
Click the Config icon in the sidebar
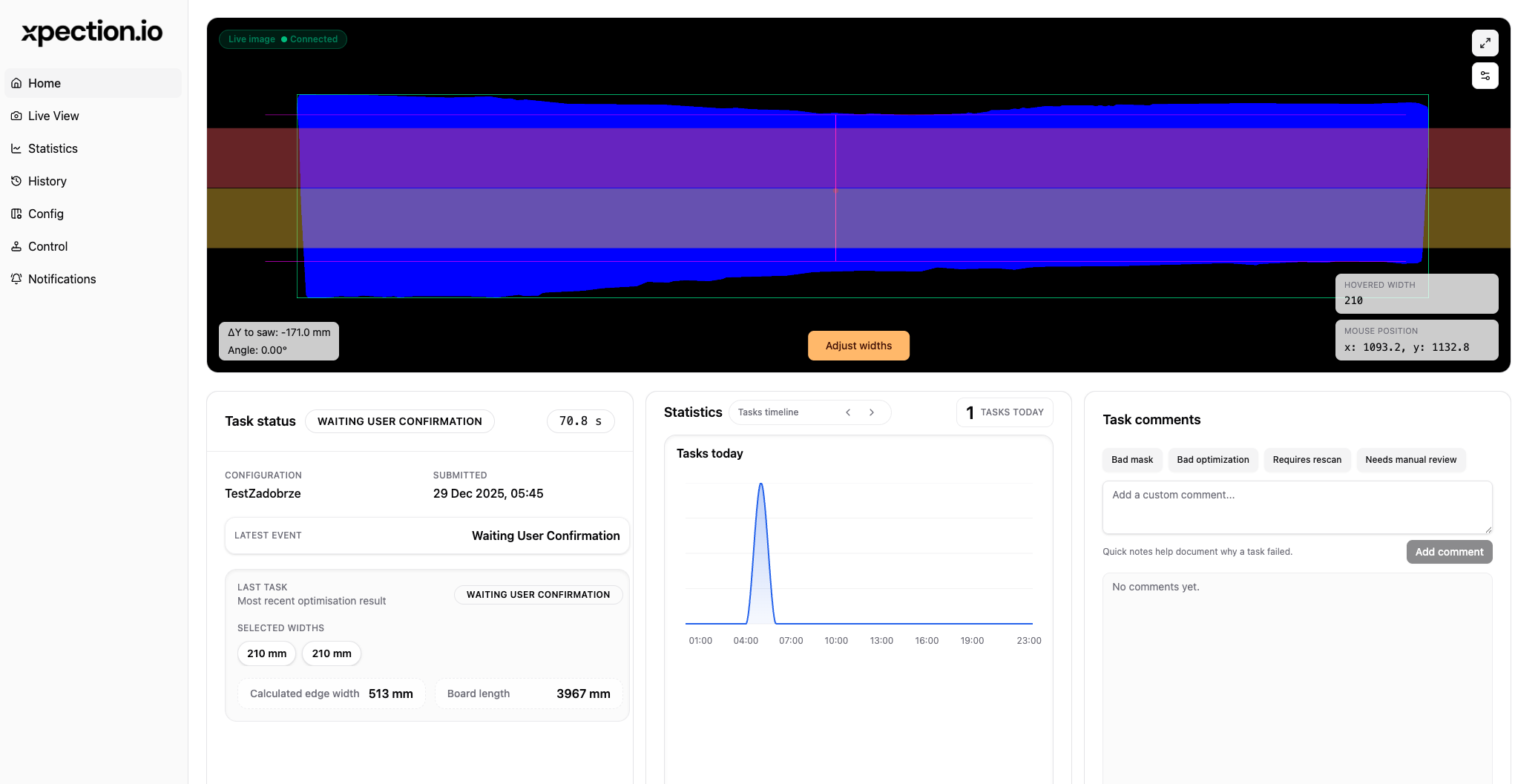16,214
